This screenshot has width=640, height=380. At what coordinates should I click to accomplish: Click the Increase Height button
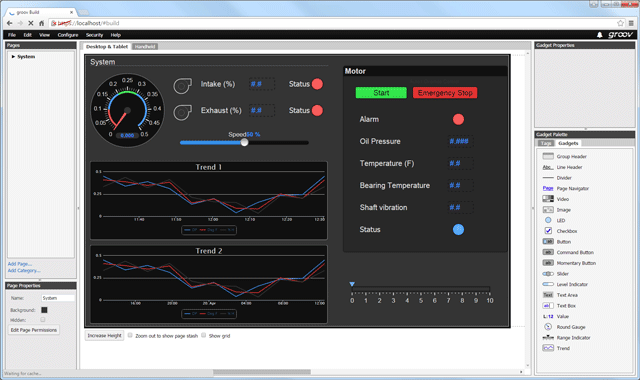pos(104,336)
